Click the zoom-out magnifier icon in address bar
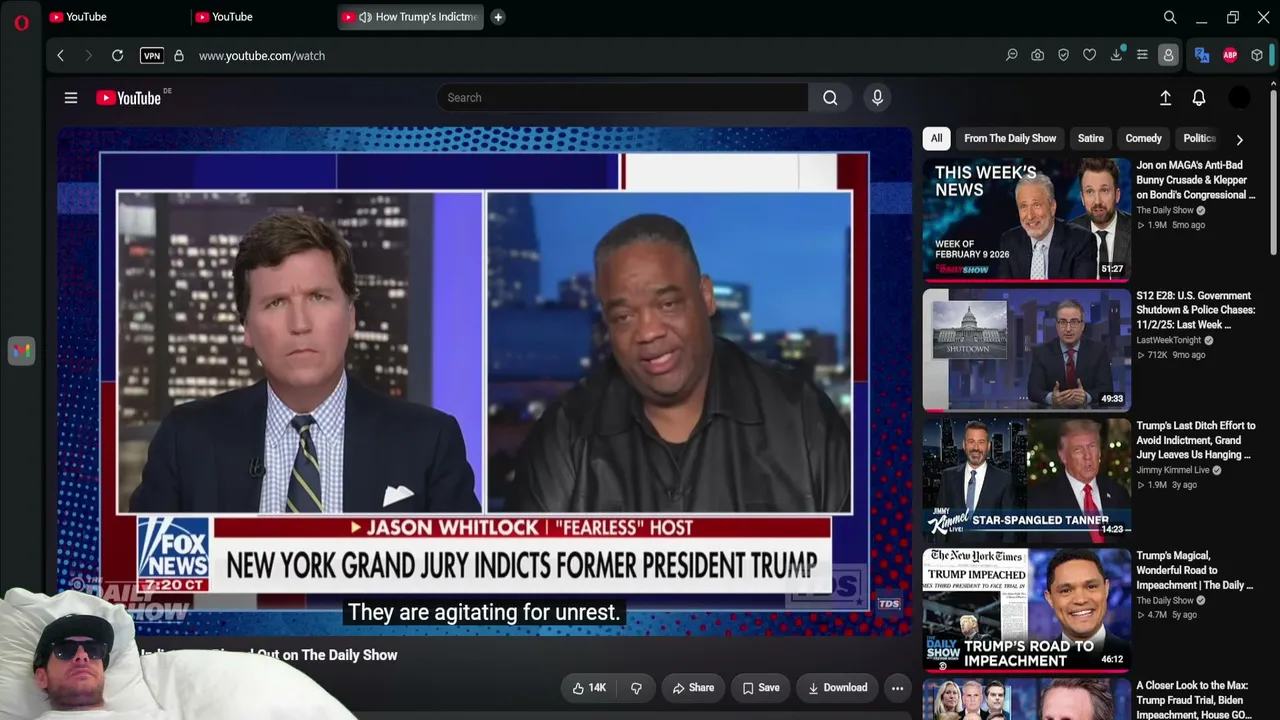The width and height of the screenshot is (1280, 720). coord(1012,56)
